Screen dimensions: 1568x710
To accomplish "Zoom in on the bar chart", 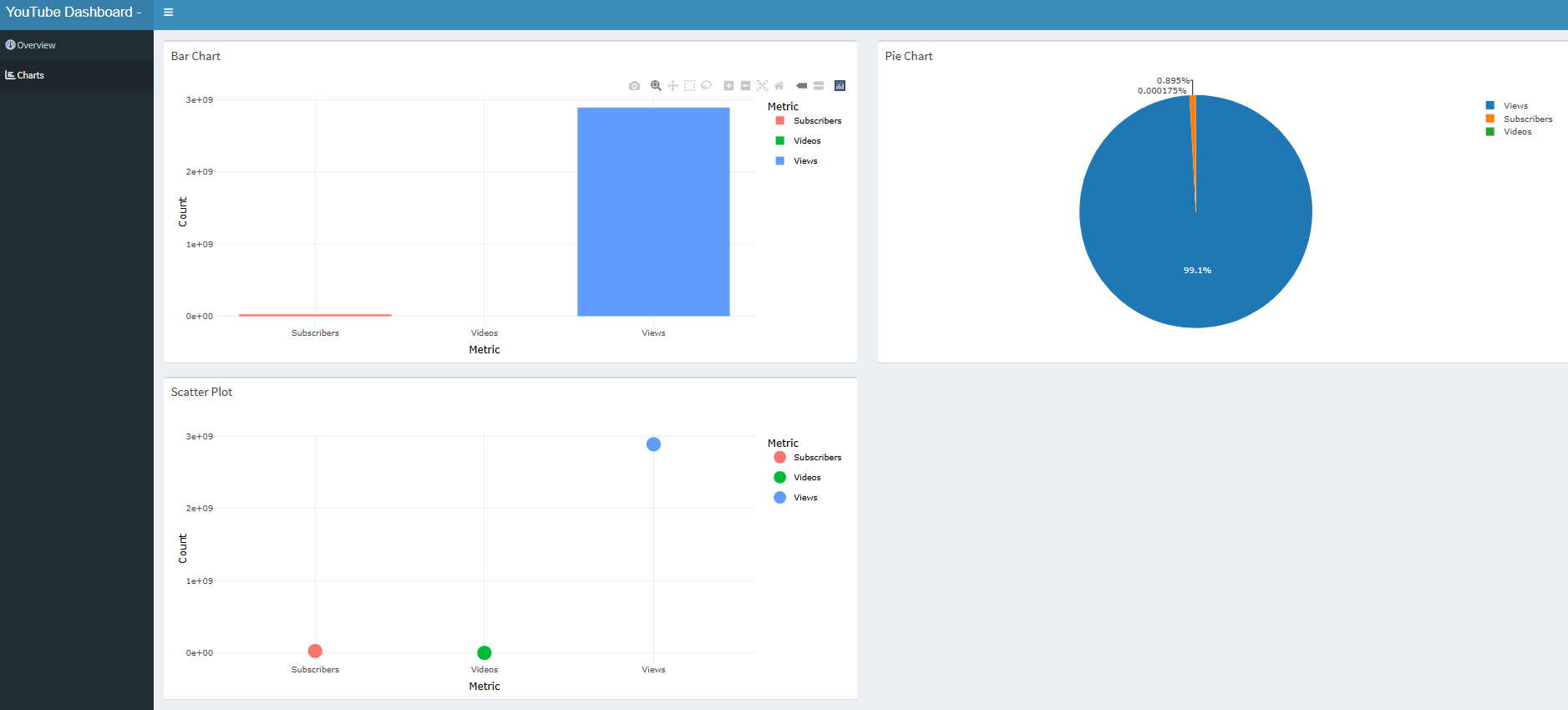I will coord(728,85).
